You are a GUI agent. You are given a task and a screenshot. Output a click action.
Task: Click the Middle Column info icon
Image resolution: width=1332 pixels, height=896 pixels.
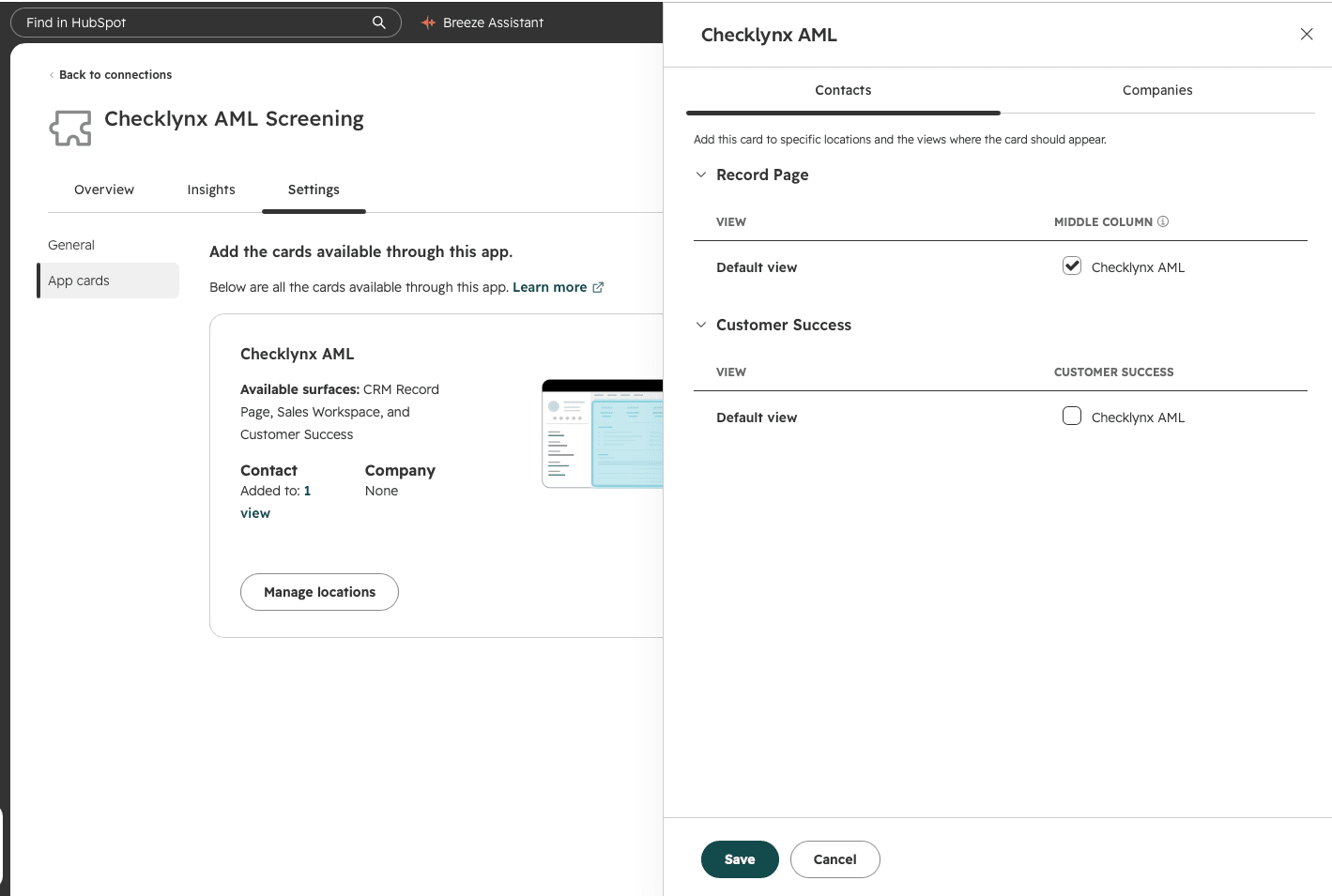[x=1163, y=221]
